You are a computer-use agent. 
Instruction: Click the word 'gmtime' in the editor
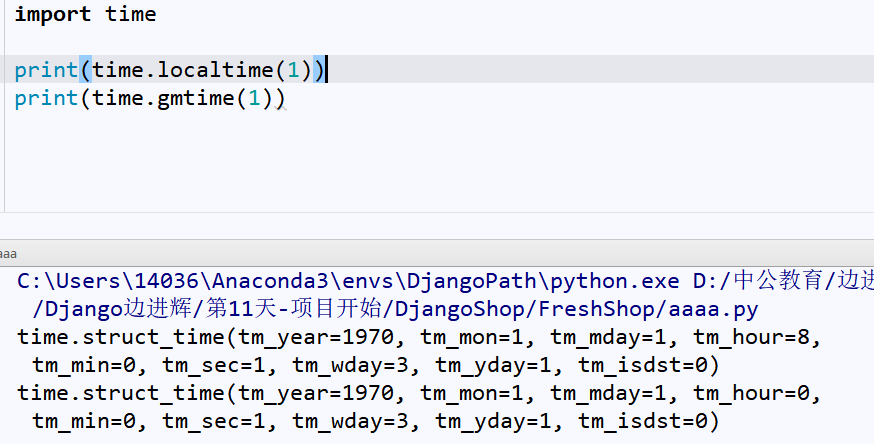(196, 99)
